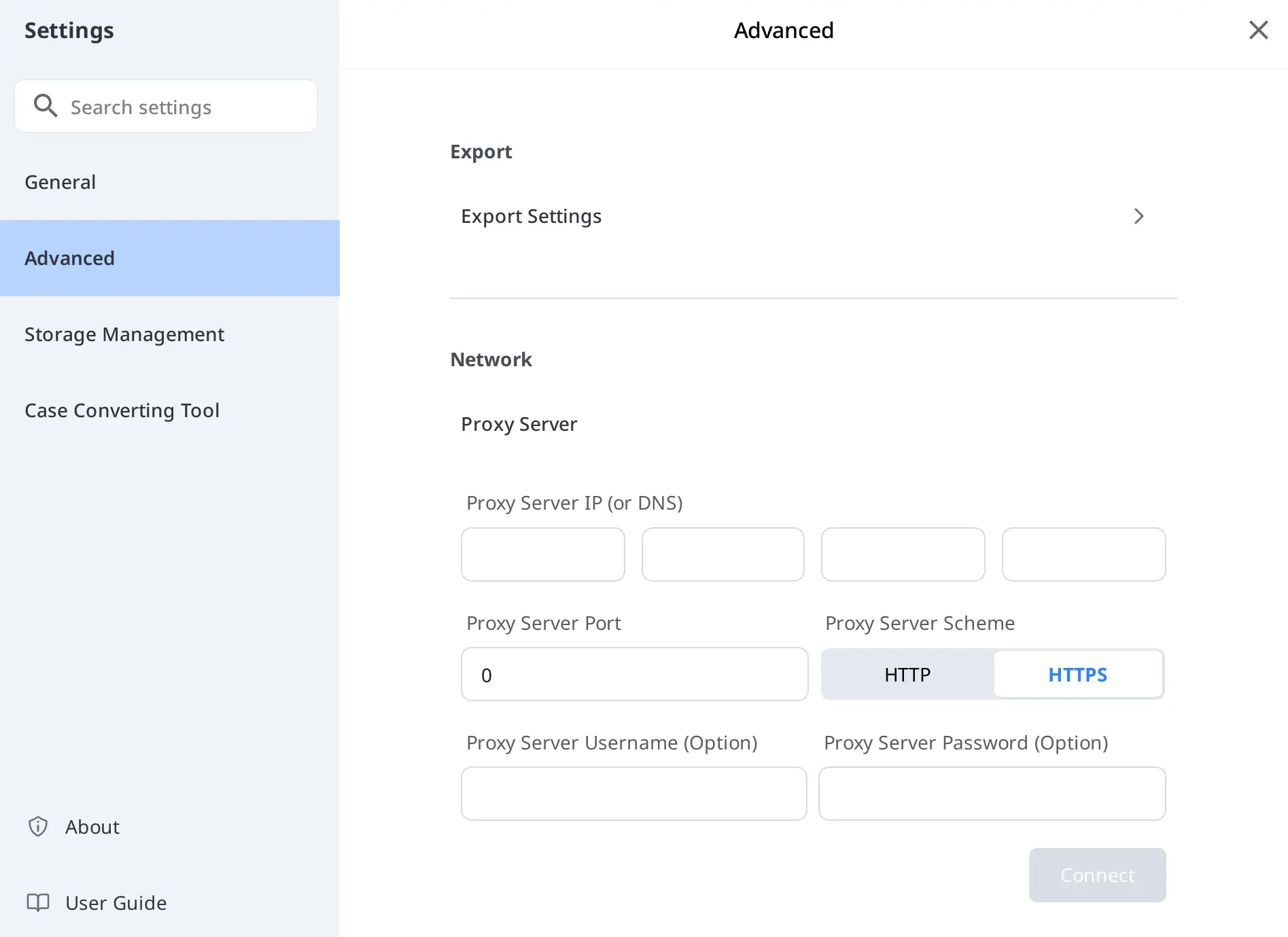Click the close X on the Advanced panel
Screen dimensions: 1288x937
click(x=1258, y=30)
